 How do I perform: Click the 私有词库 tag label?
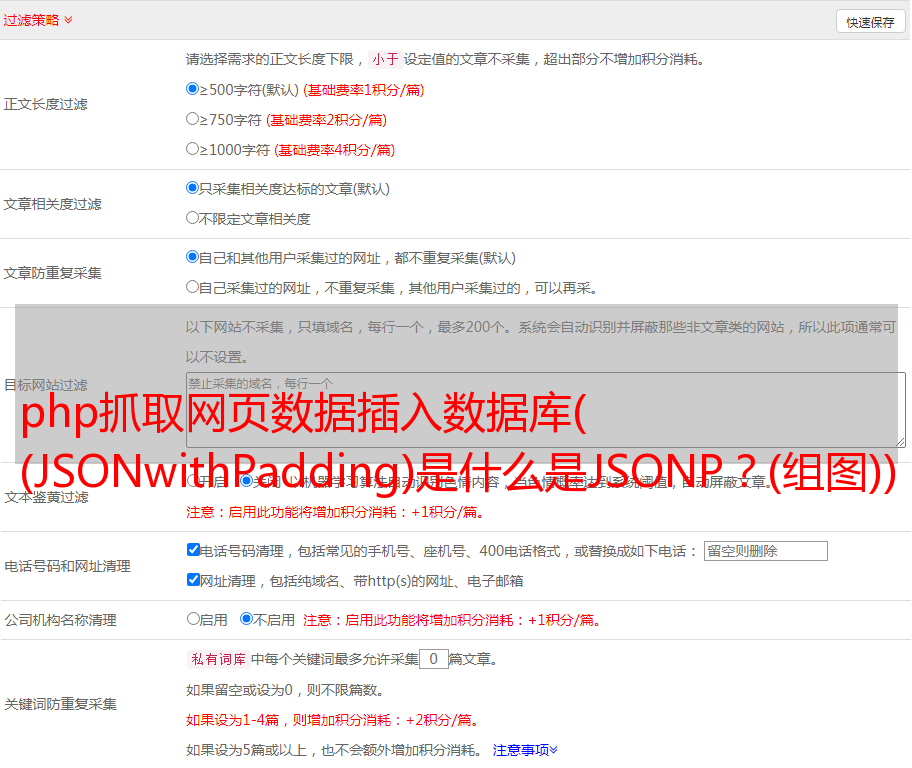[218, 659]
